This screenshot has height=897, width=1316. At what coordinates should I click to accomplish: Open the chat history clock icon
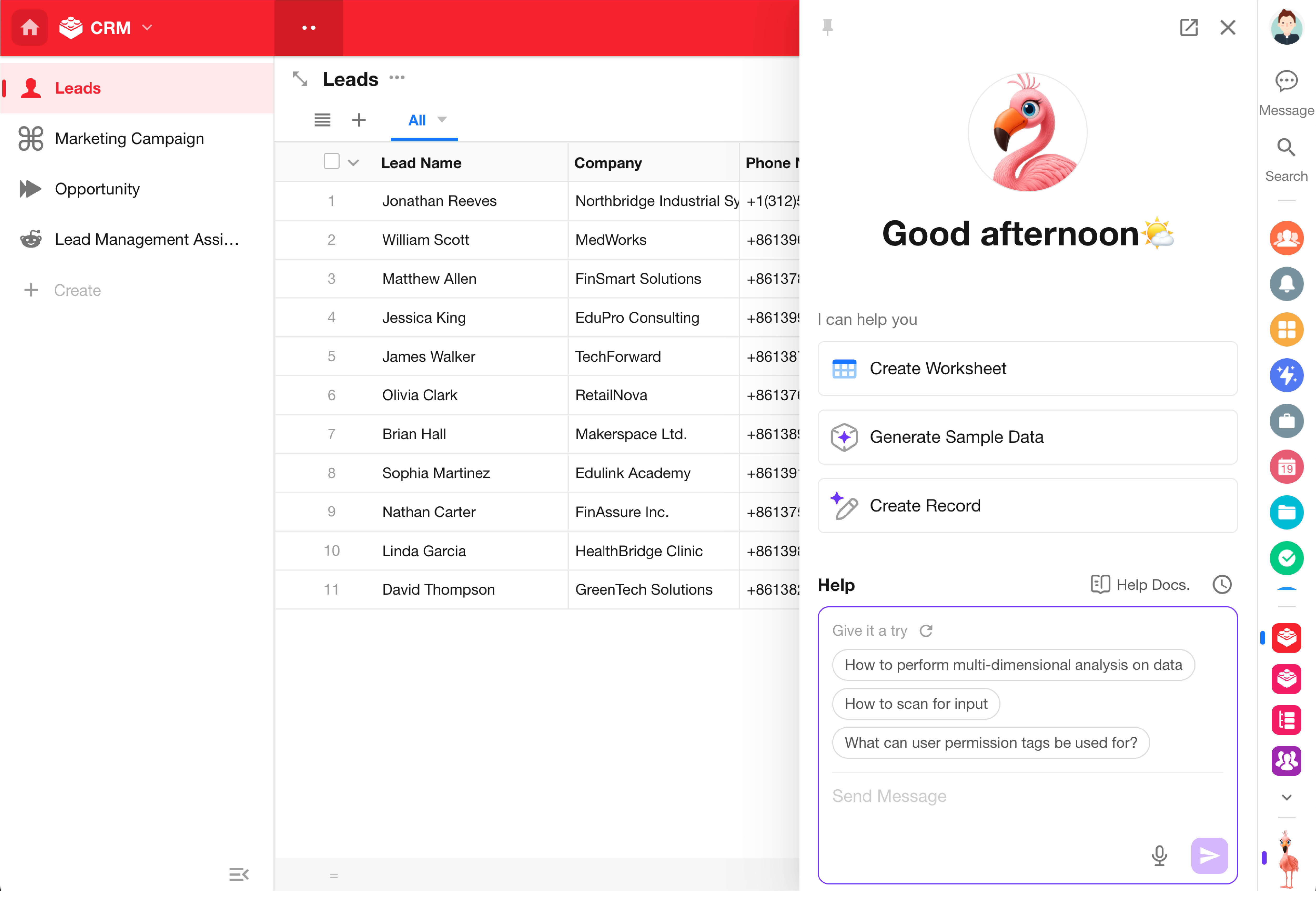(x=1221, y=584)
